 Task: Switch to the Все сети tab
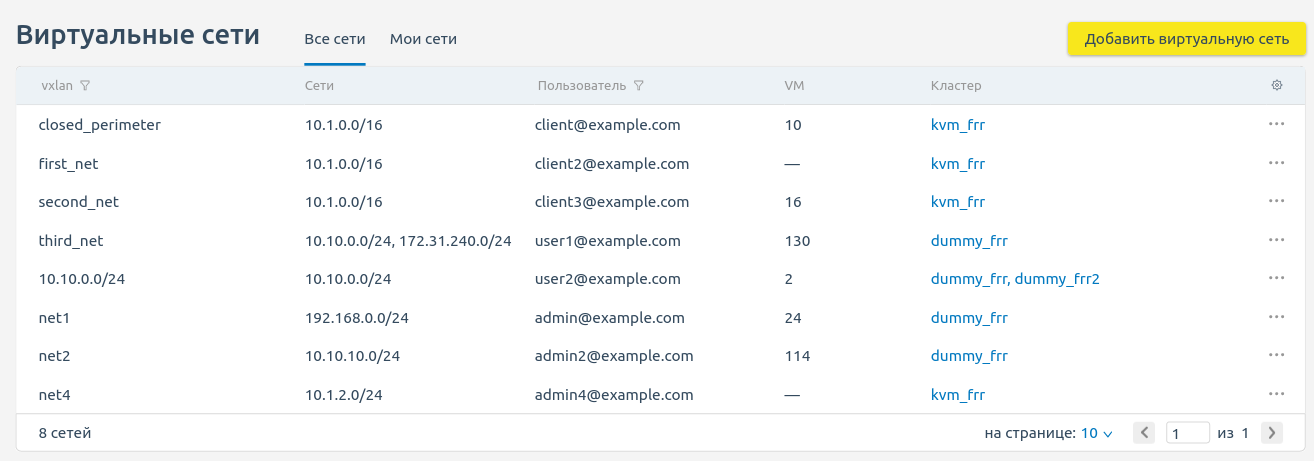(x=335, y=40)
